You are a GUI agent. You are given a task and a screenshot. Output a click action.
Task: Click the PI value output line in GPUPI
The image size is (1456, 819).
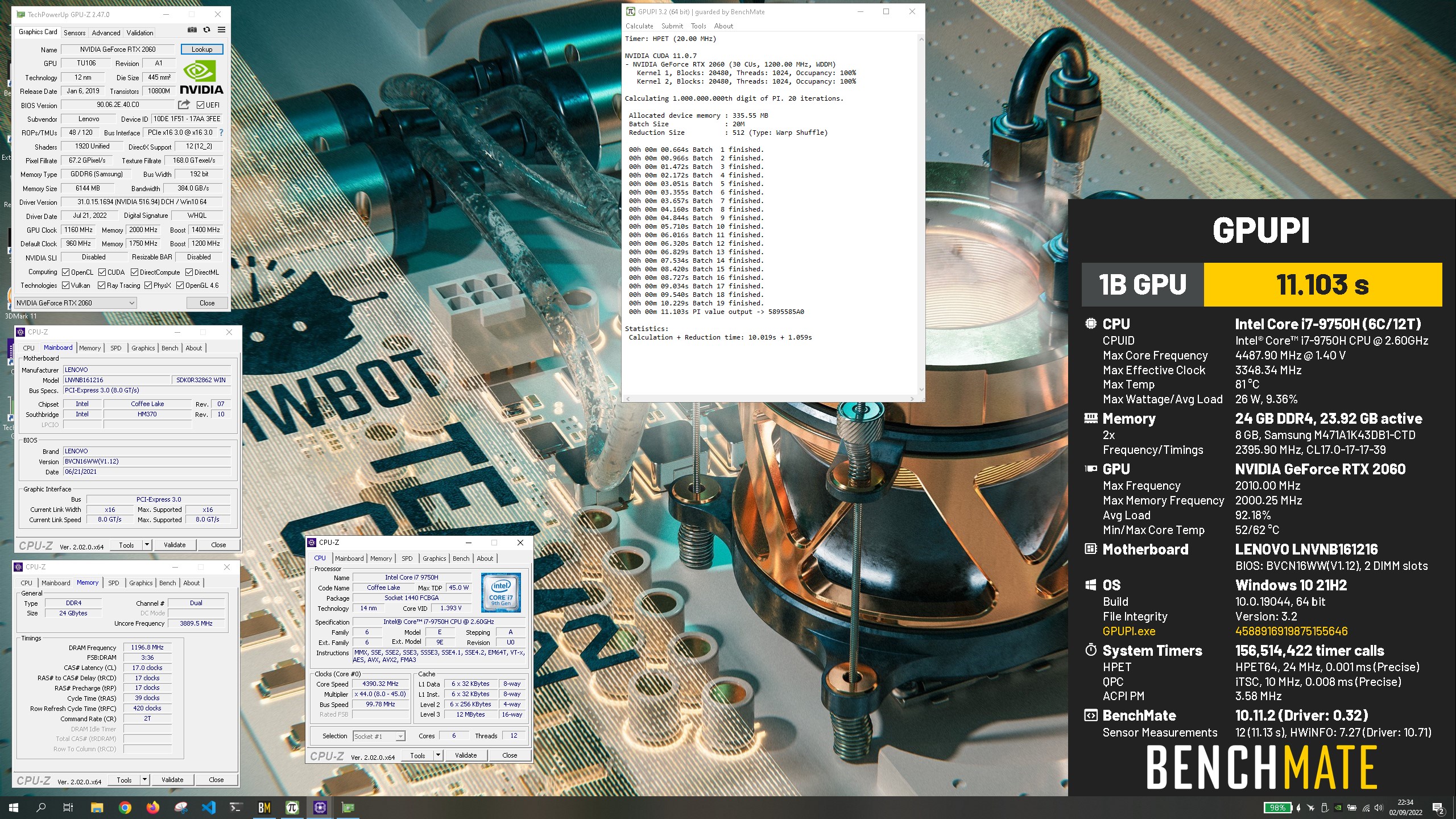point(716,312)
